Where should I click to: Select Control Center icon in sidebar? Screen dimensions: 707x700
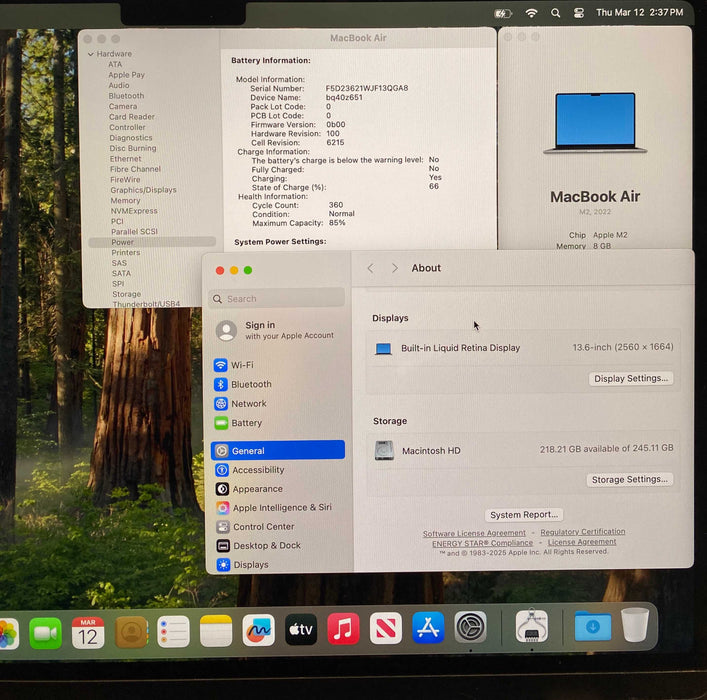point(223,527)
